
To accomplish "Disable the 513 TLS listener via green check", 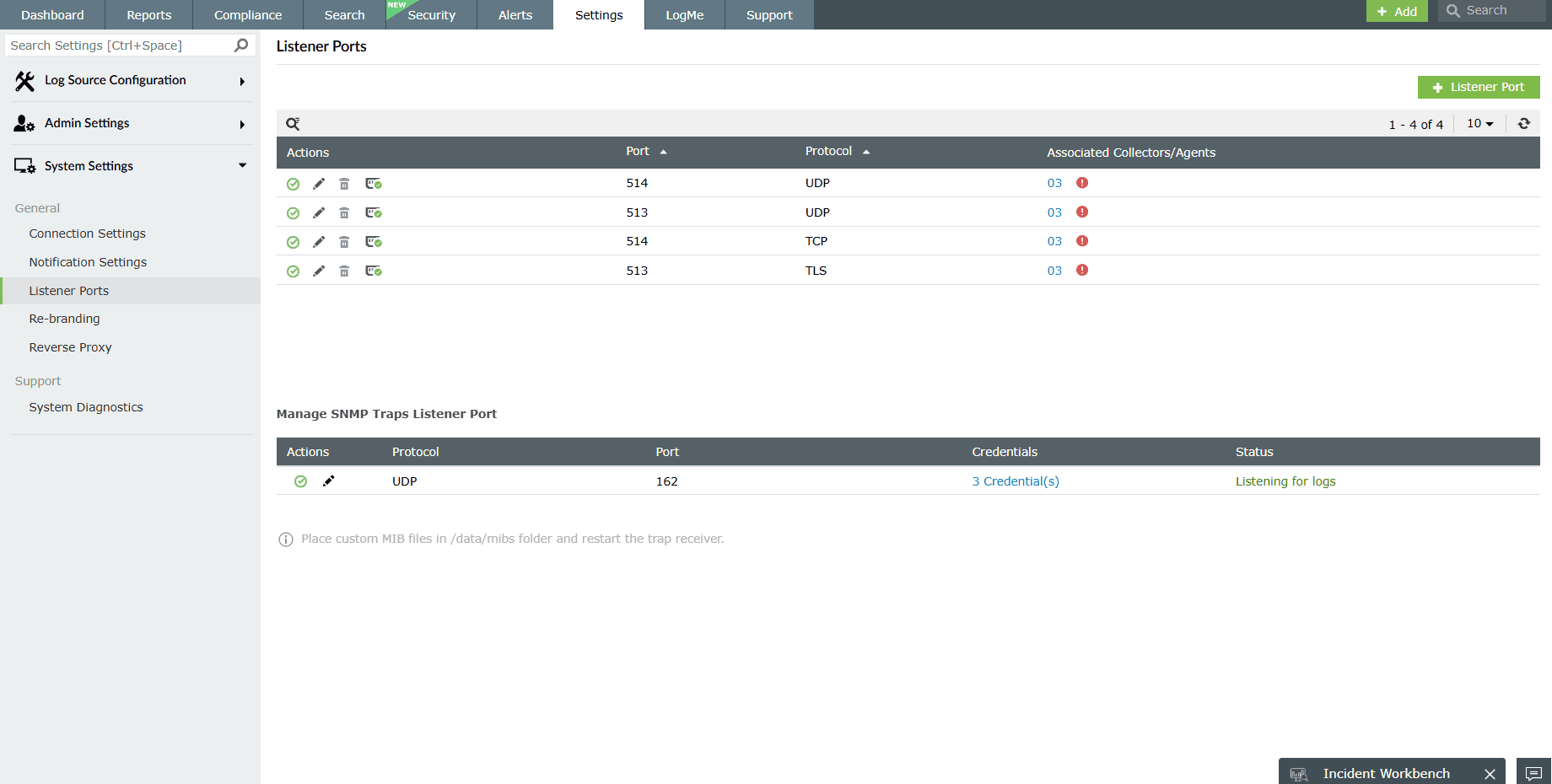I will click(293, 271).
